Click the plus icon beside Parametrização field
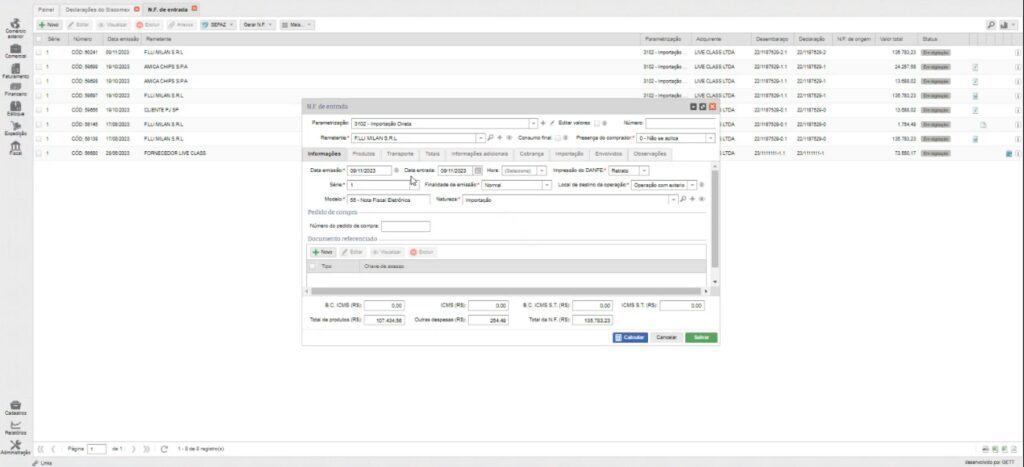Image resolution: width=1024 pixels, height=467 pixels. (543, 123)
